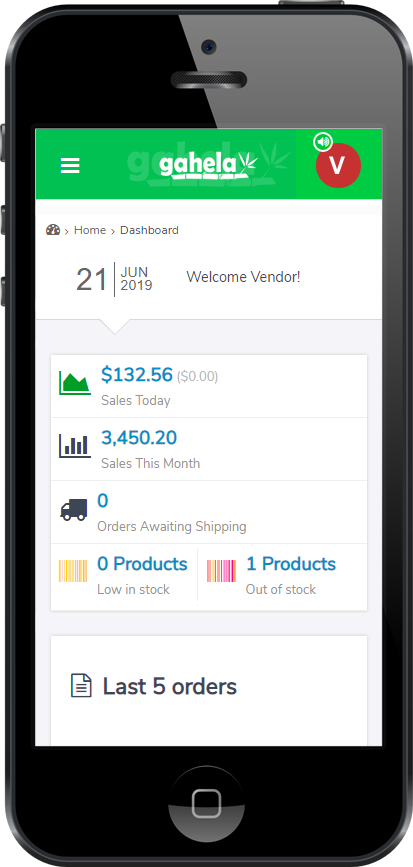This screenshot has width=413, height=867.
Task: Click the shipping truck icon
Action: (x=74, y=509)
